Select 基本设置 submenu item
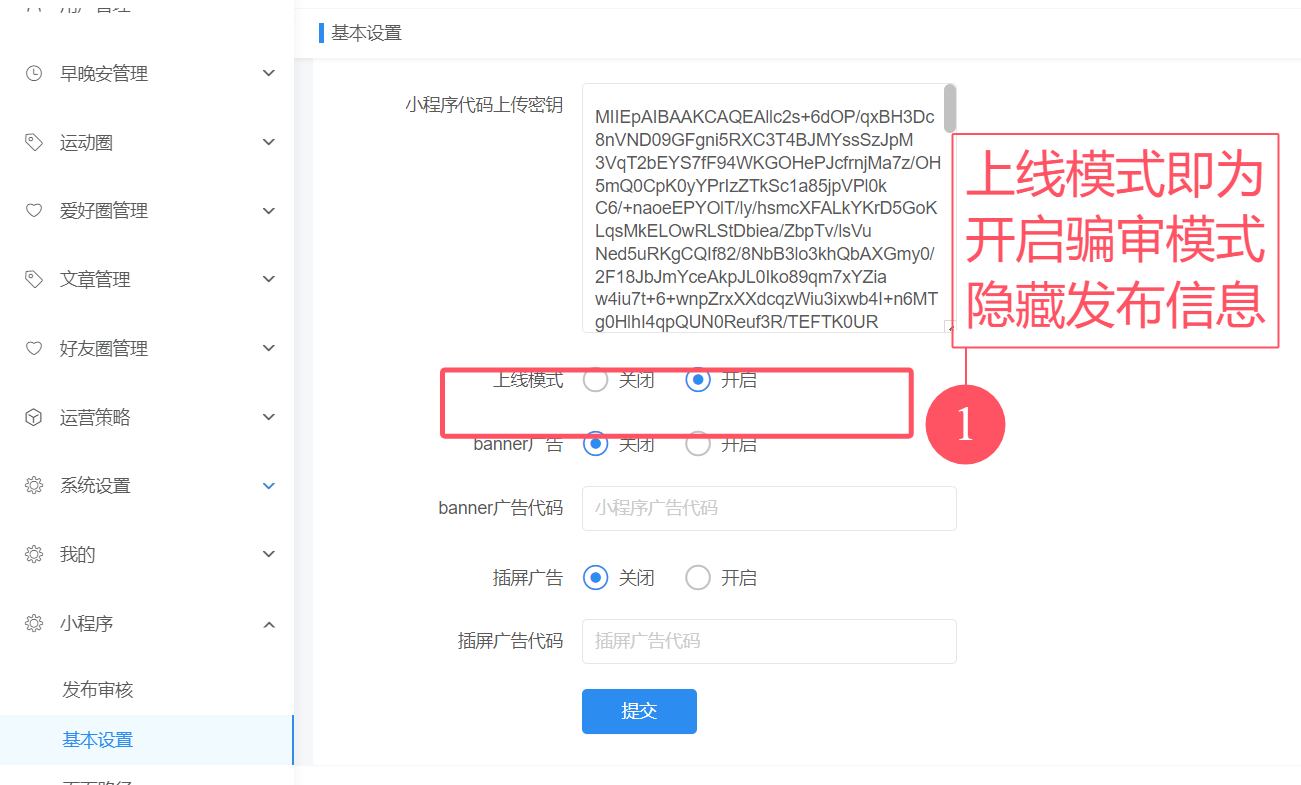This screenshot has width=1301, height=785. pos(147,740)
